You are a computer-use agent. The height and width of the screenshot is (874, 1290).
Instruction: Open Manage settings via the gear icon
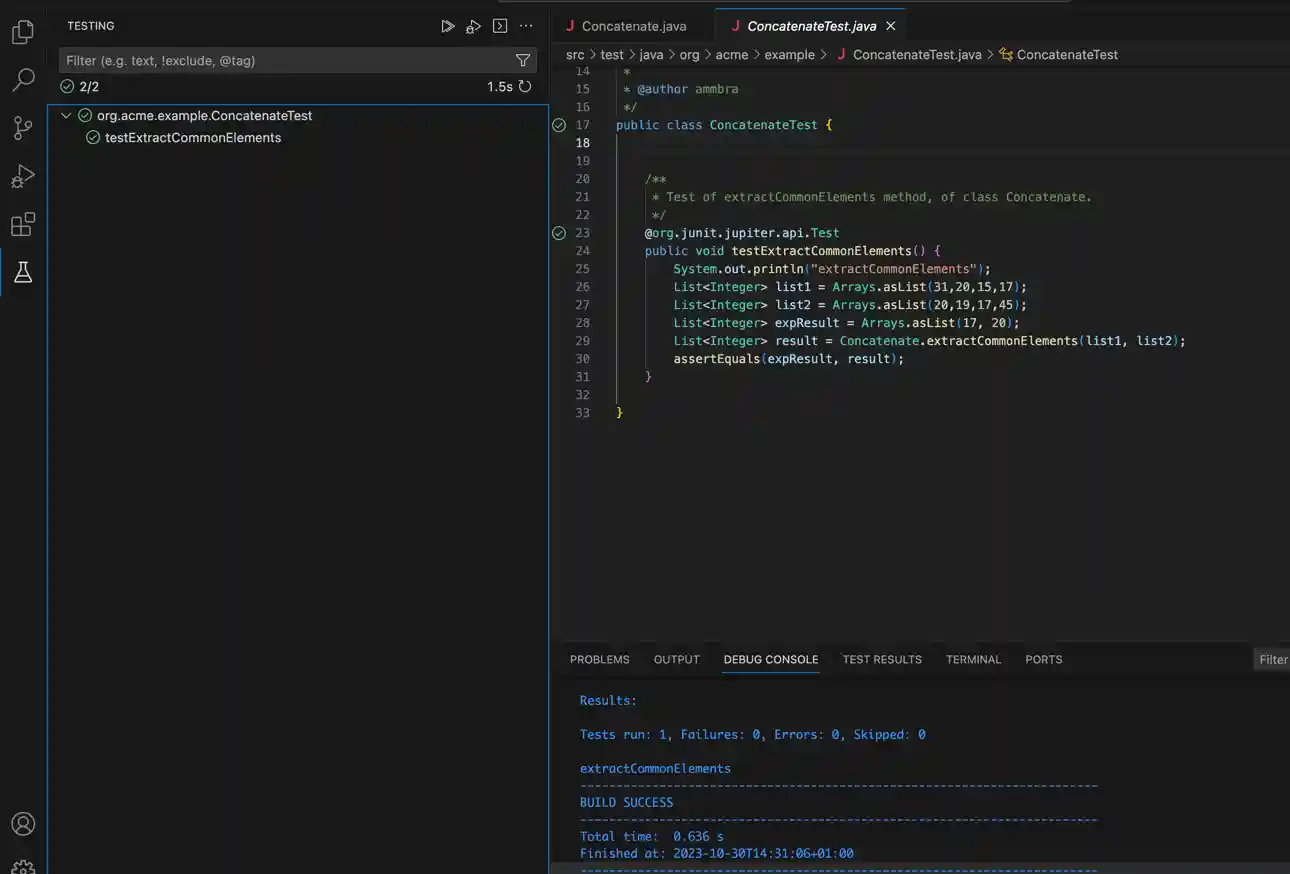tap(23, 866)
